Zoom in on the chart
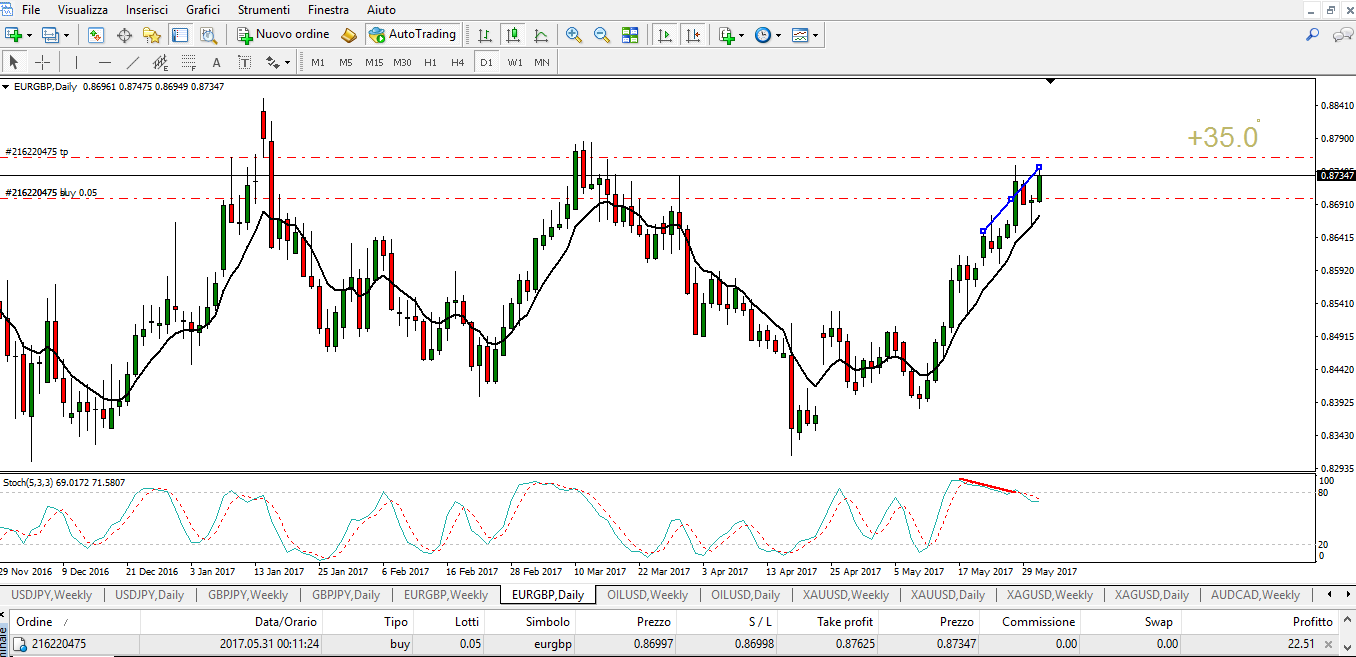 tap(574, 35)
